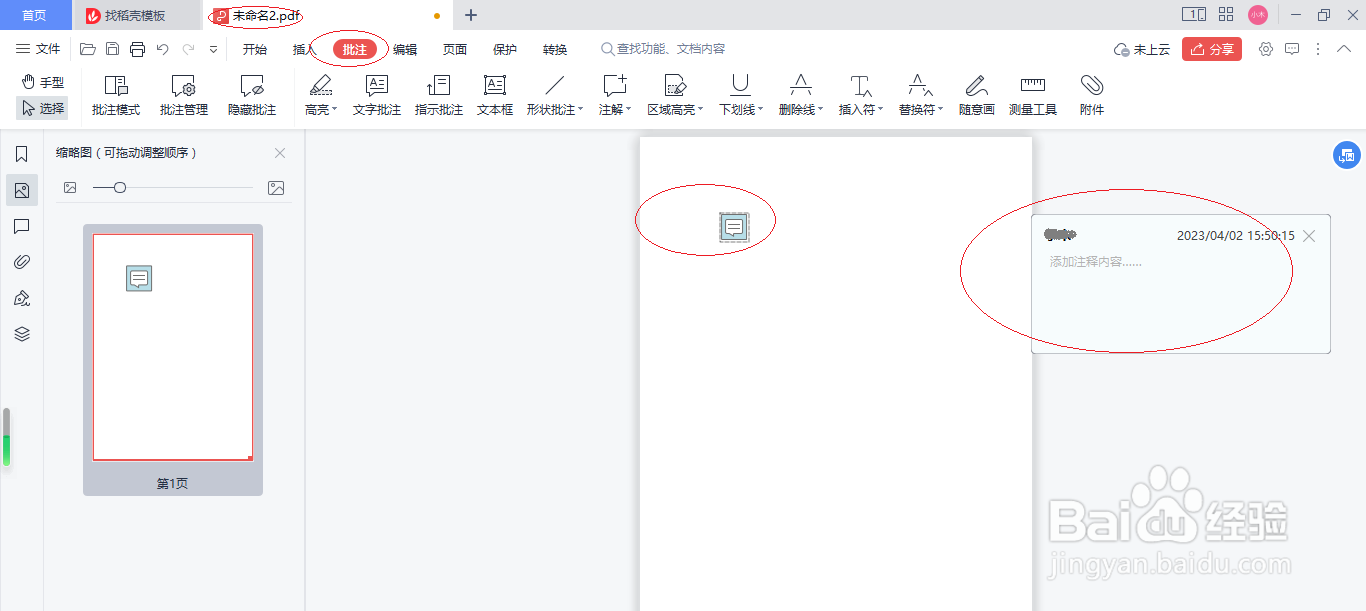This screenshot has height=611, width=1366.
Task: Open the feedback chat icon
Action: 1292,49
